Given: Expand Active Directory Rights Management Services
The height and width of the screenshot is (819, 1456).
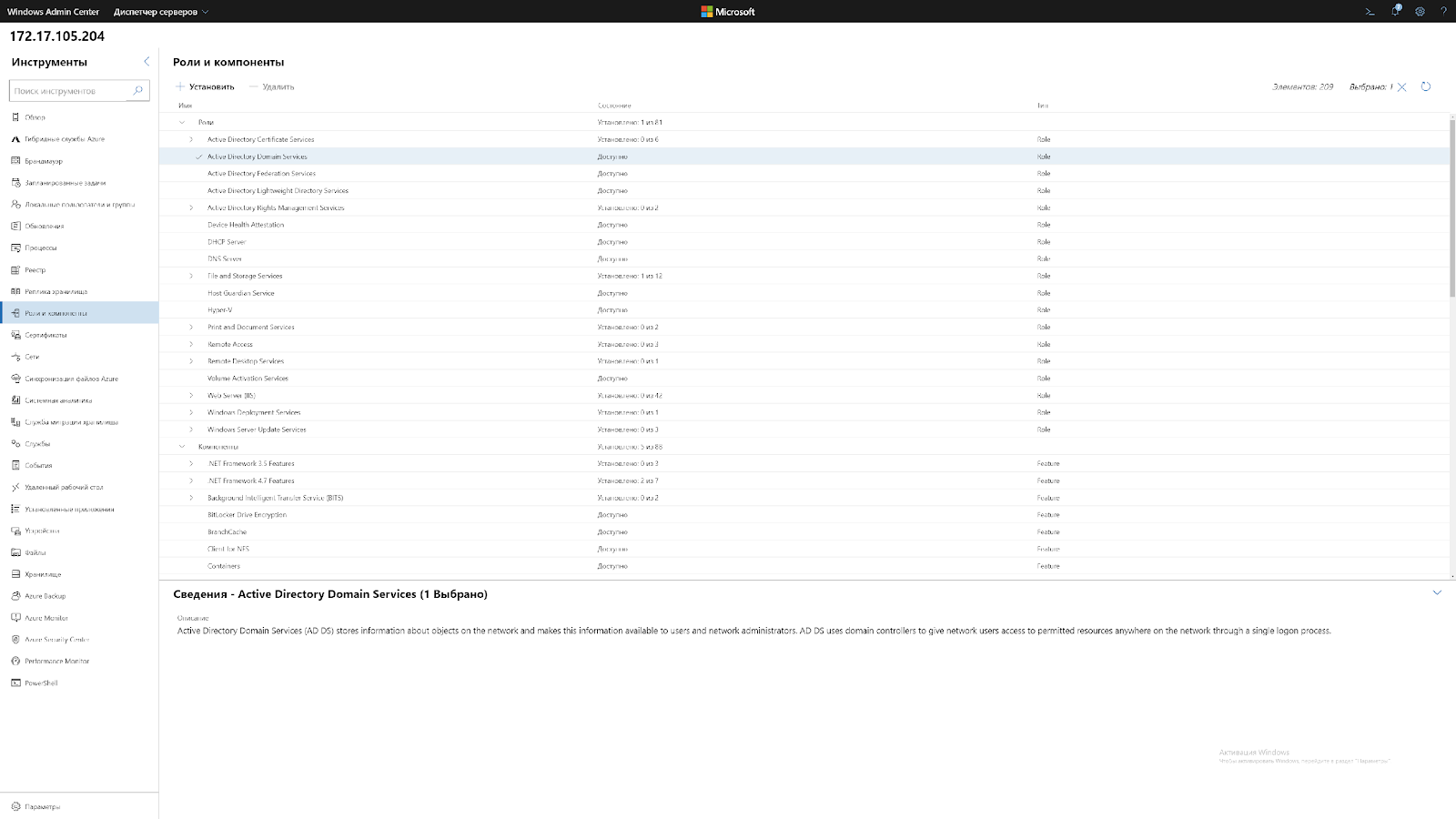Looking at the screenshot, I should 191,207.
